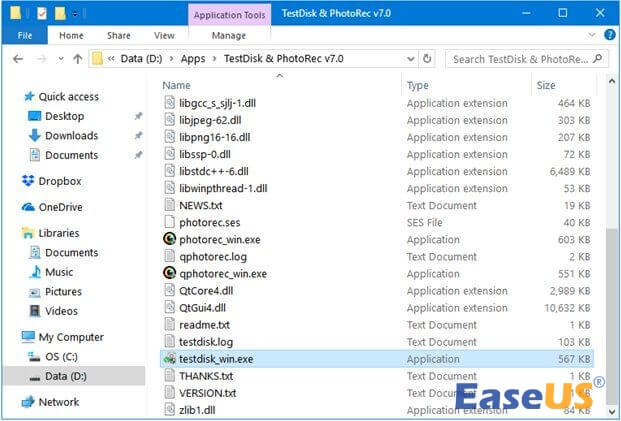This screenshot has height=421, width=621.
Task: Expand the chevron after Apps breadcrumb
Action: click(215, 59)
